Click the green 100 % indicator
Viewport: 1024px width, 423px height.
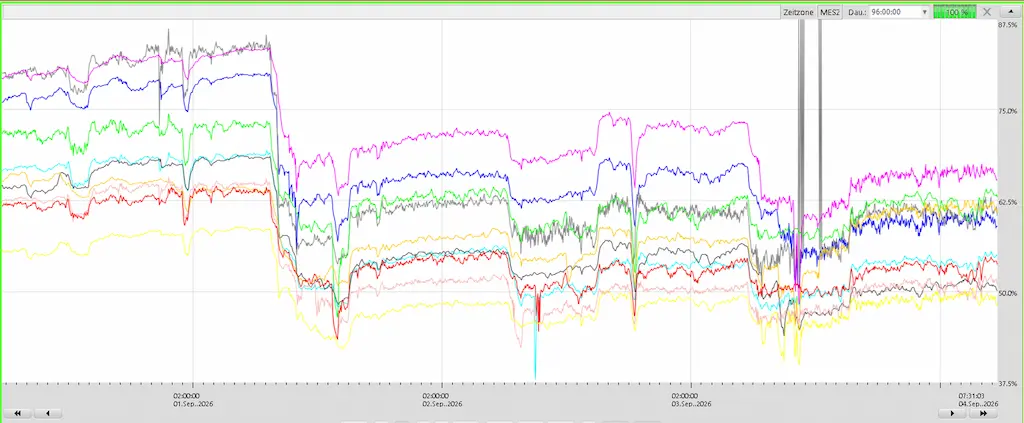click(x=954, y=12)
